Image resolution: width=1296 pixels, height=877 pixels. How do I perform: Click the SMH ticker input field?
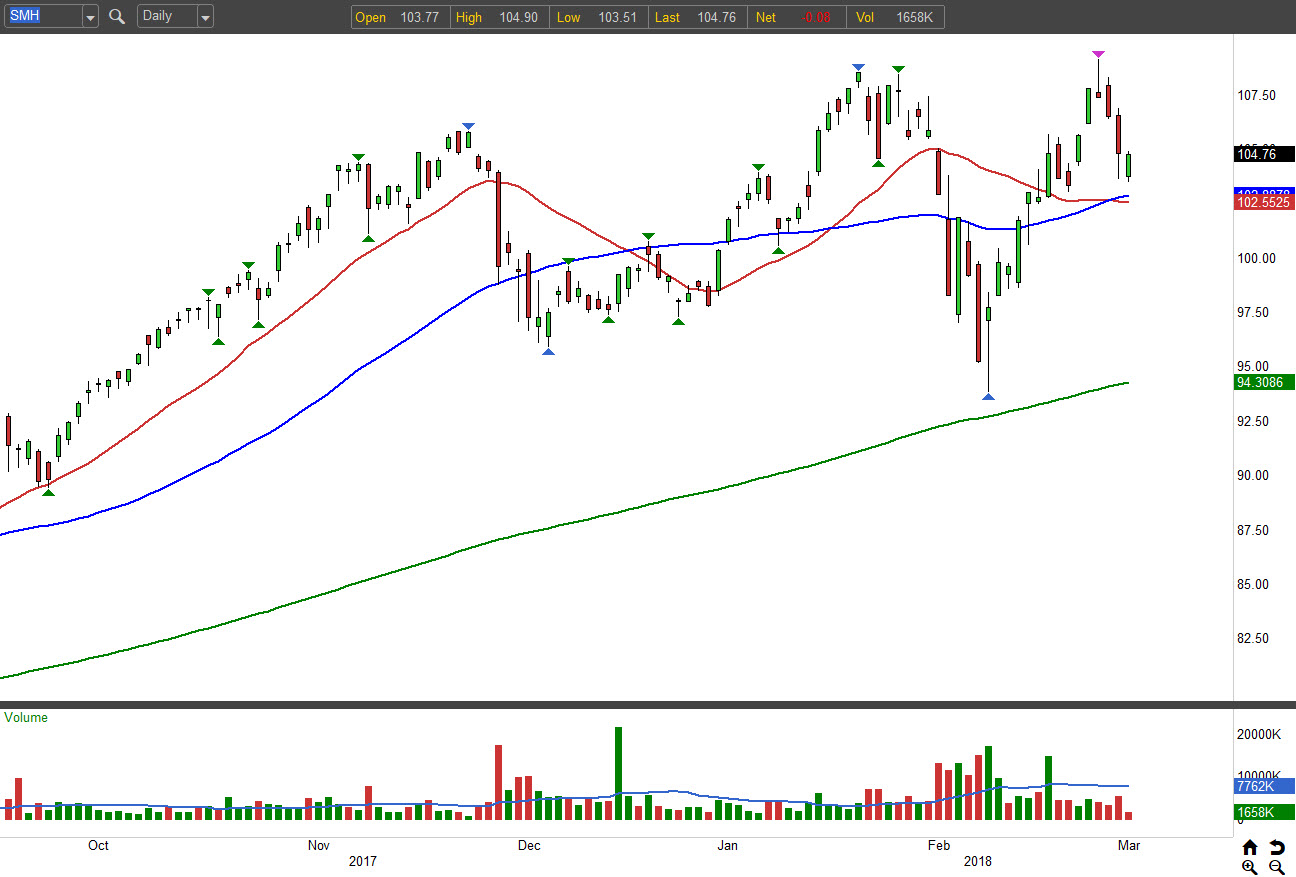[42, 17]
